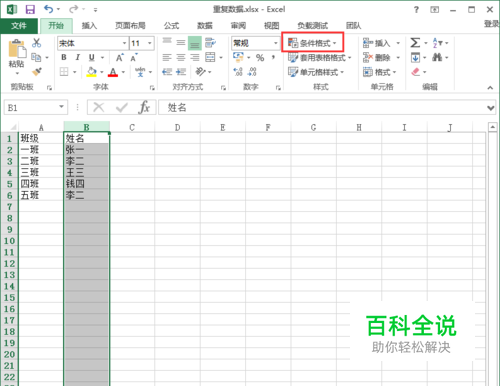Image resolution: width=500 pixels, height=386 pixels.
Task: Toggle bottom vertical alignment
Action: click(195, 43)
